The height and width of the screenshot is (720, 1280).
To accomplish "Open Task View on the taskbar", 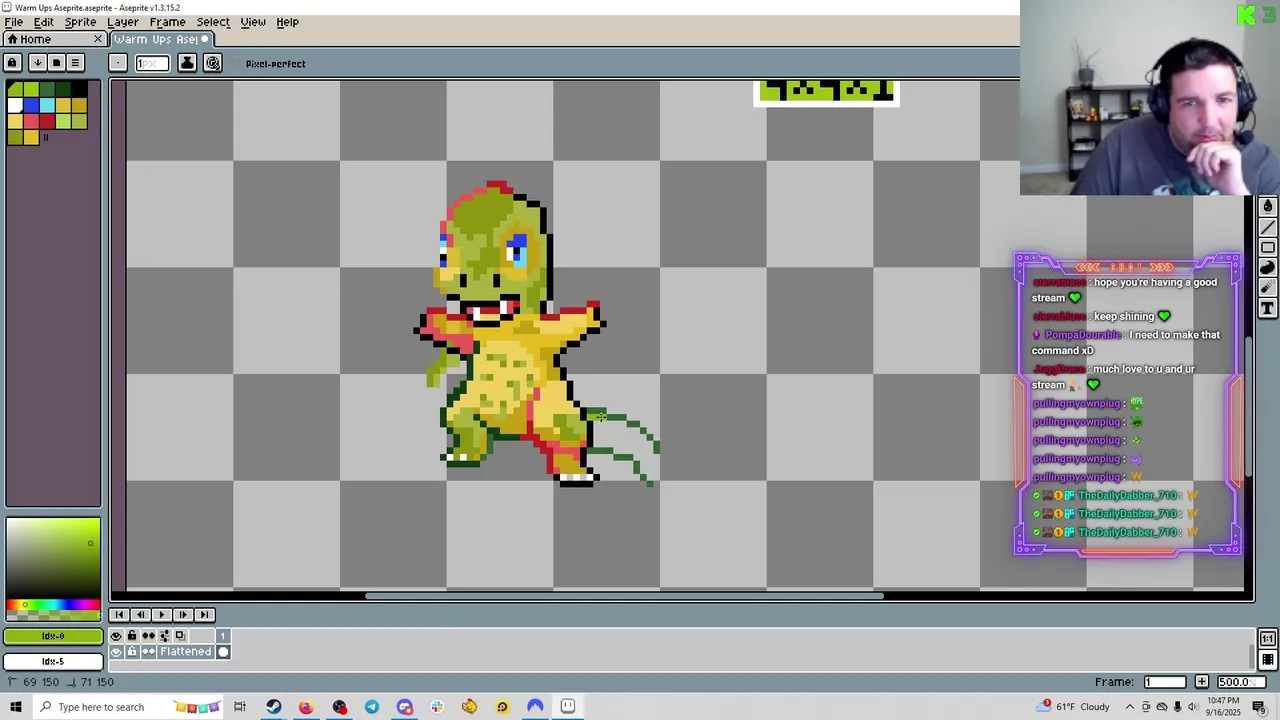I will pos(240,707).
